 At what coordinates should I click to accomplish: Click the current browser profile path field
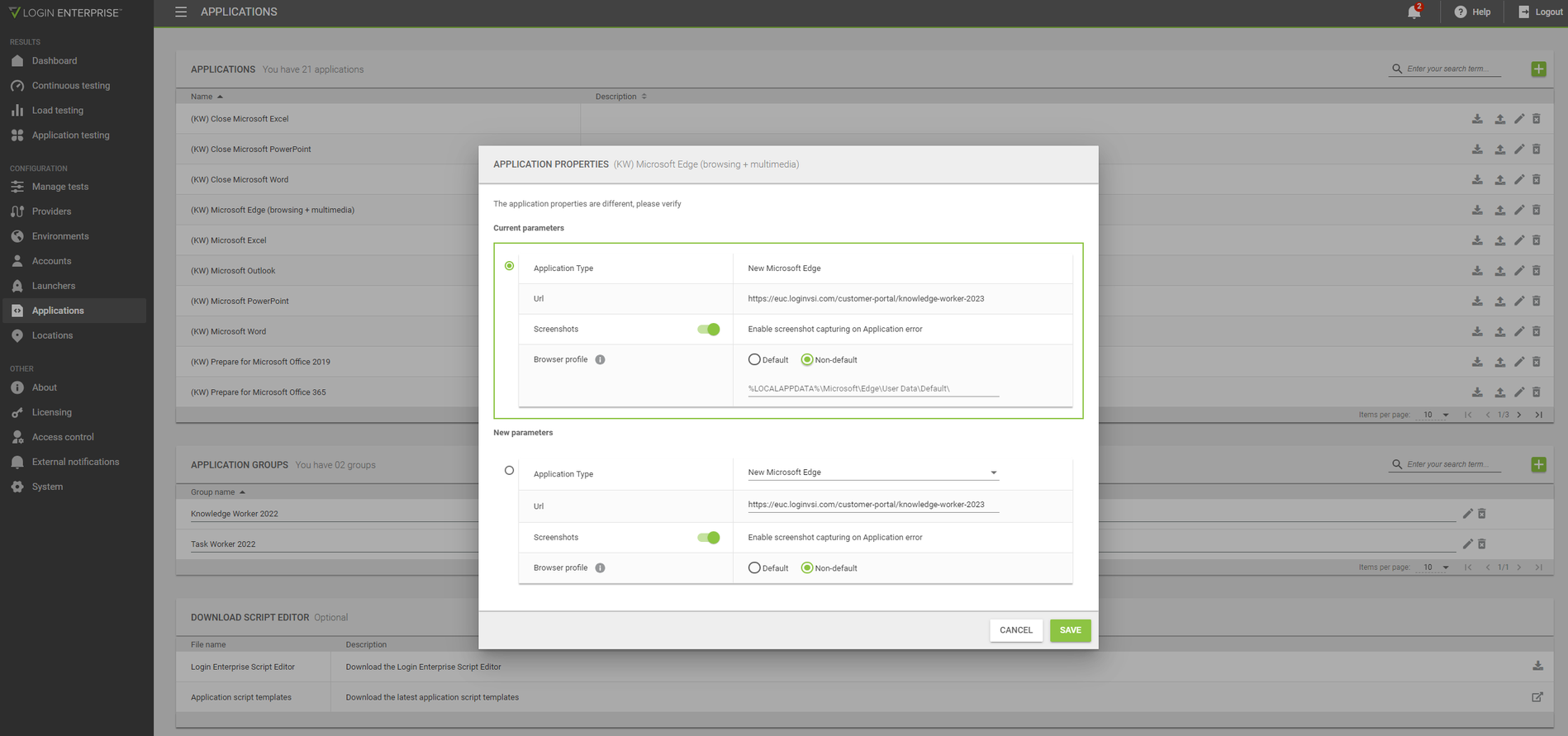(873, 388)
